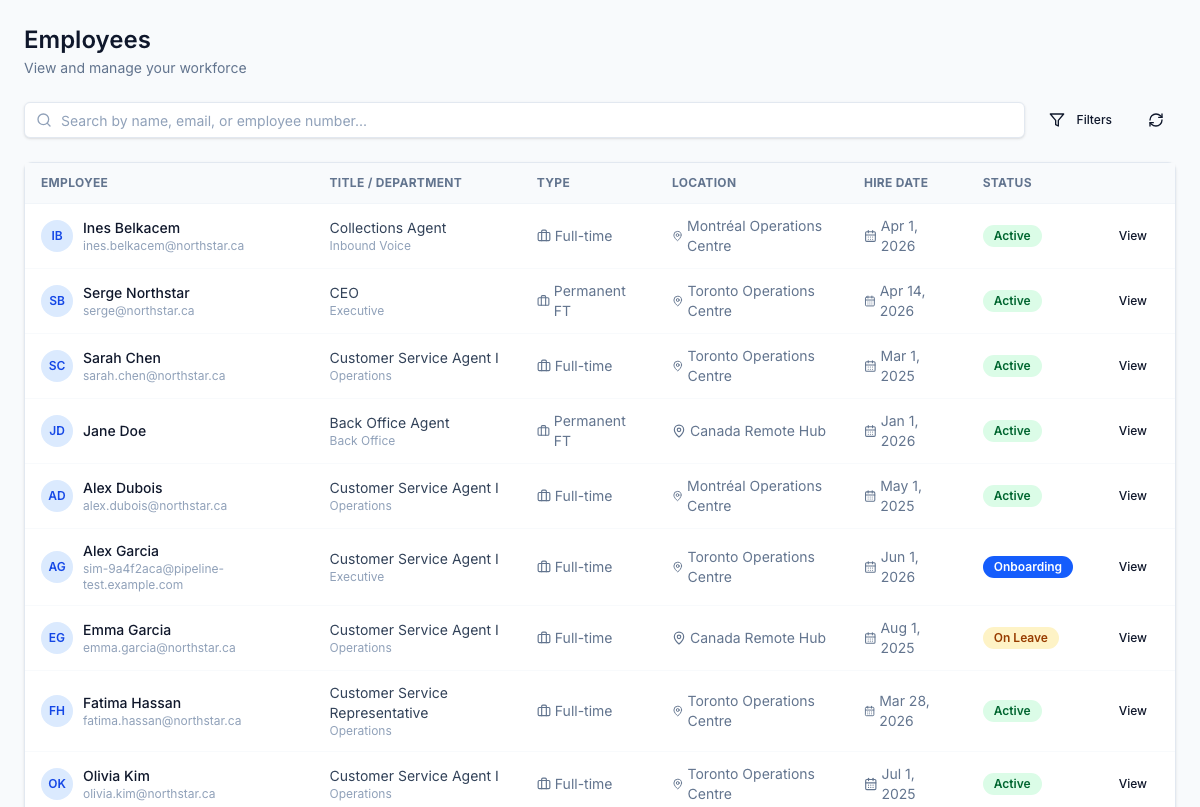This screenshot has width=1200, height=807.
Task: Click location pin in Sarah Chen row
Action: coord(678,366)
